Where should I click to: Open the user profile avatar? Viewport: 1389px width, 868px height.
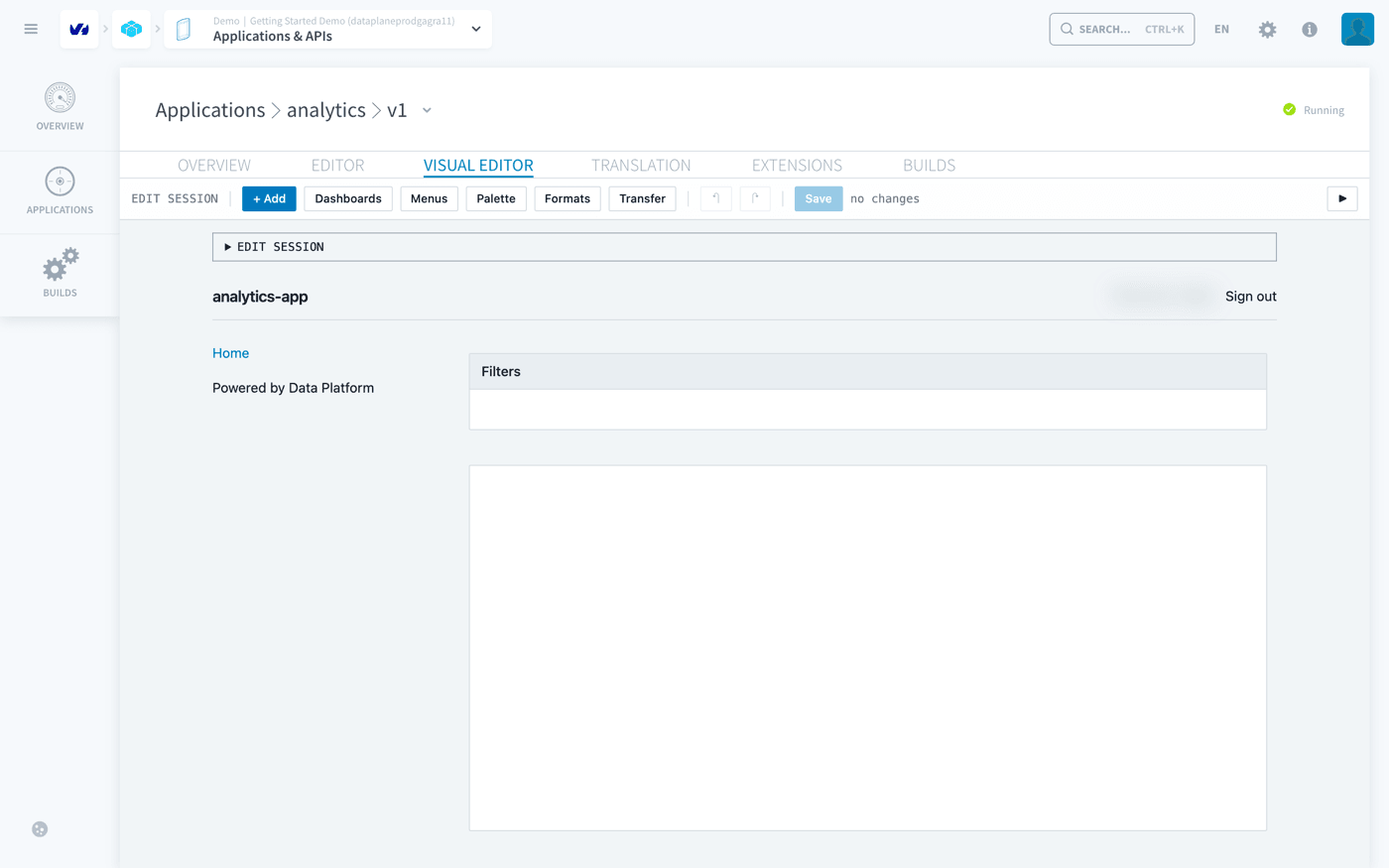tap(1357, 29)
